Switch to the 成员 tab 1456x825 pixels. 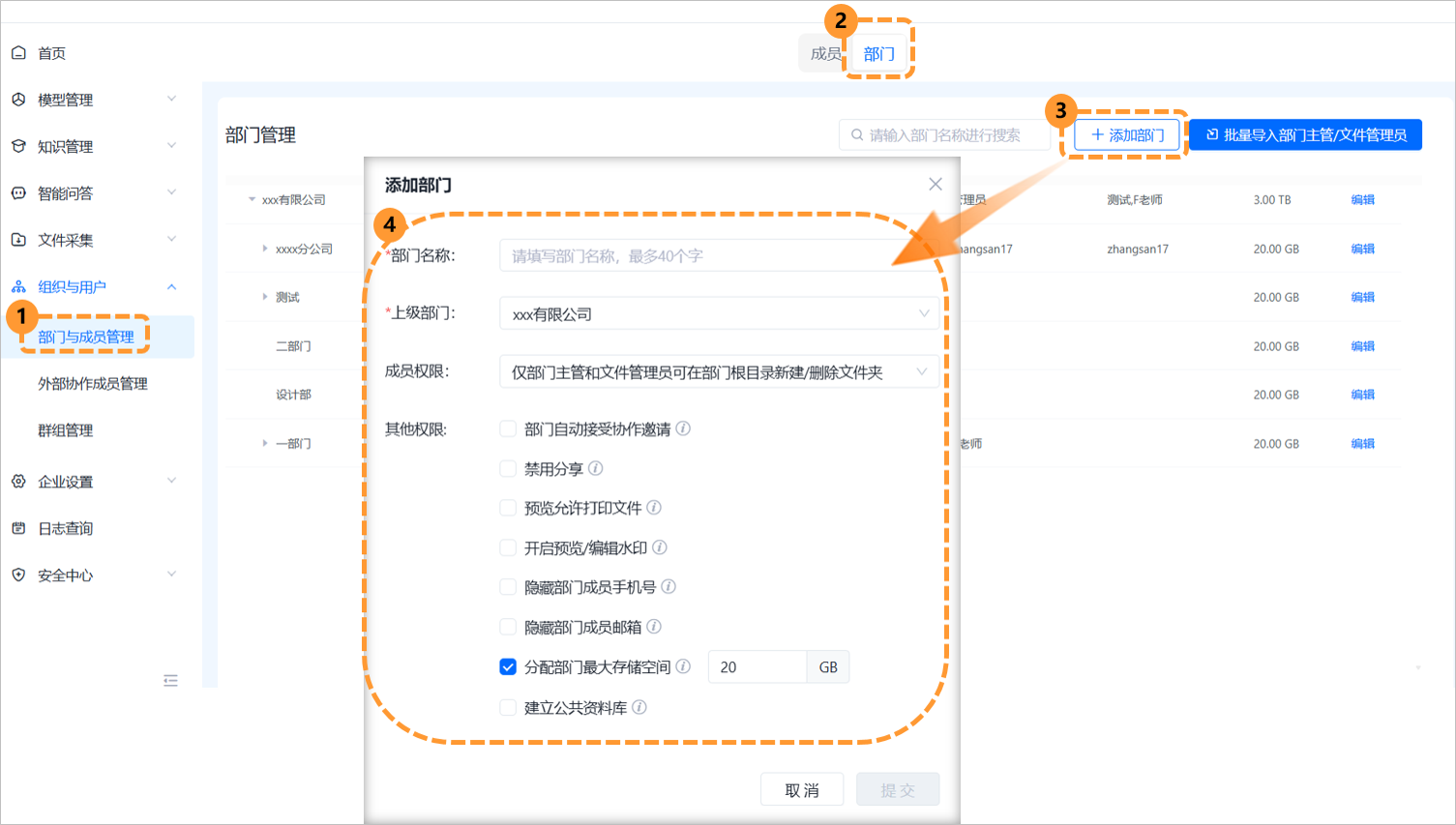[x=823, y=53]
